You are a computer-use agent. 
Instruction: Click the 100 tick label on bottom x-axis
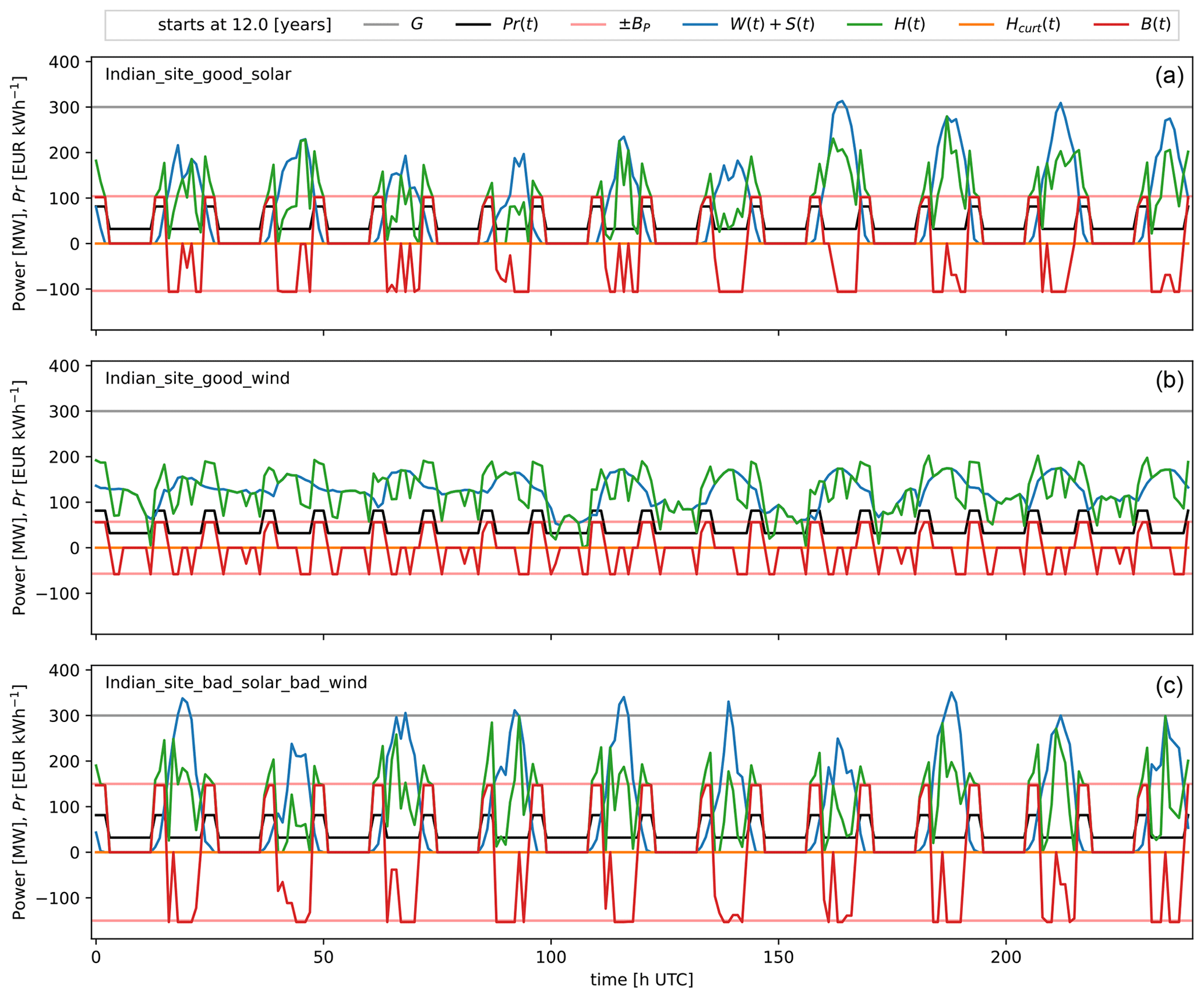(x=551, y=957)
